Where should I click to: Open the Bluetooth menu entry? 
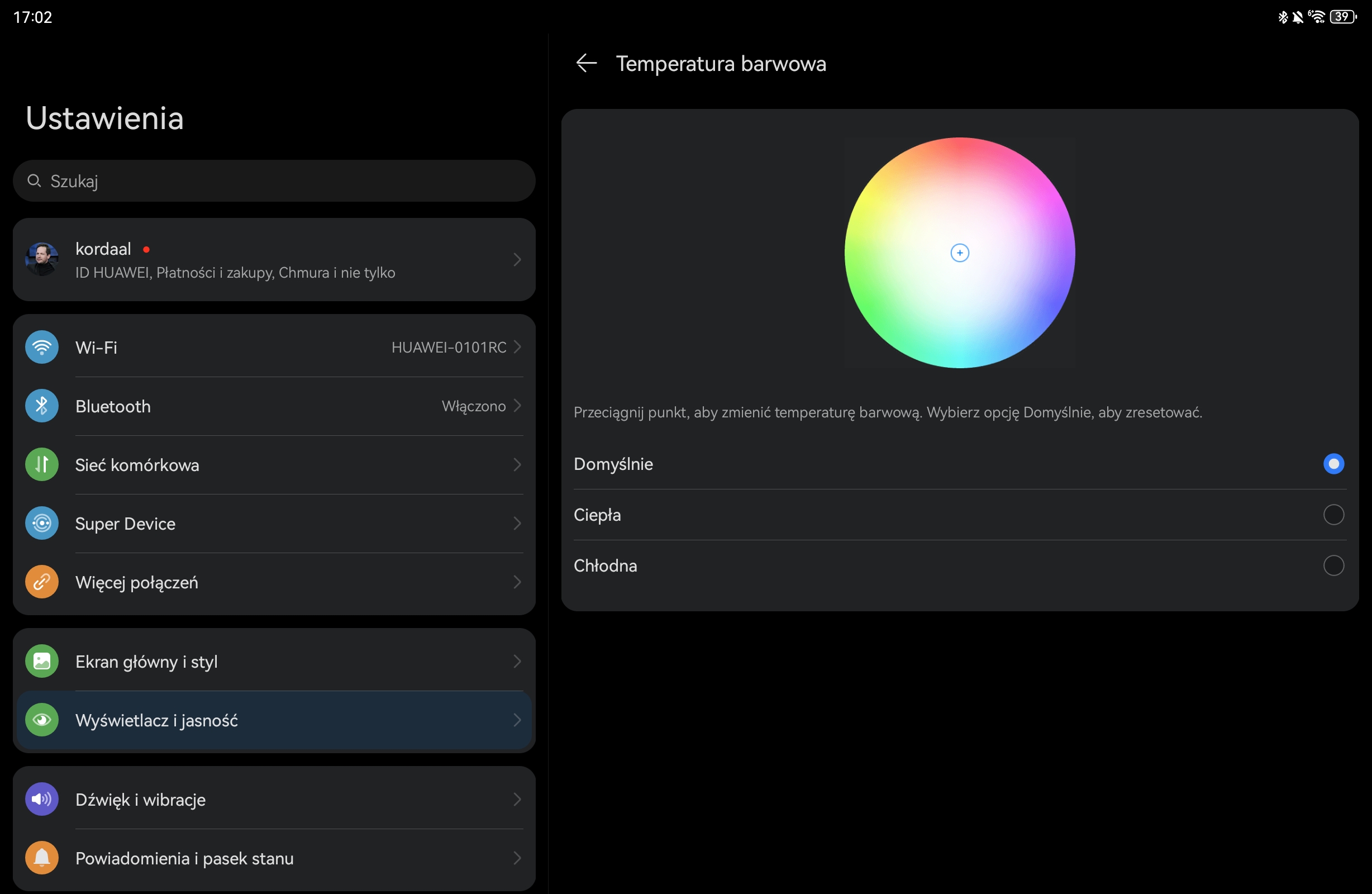pyautogui.click(x=274, y=406)
